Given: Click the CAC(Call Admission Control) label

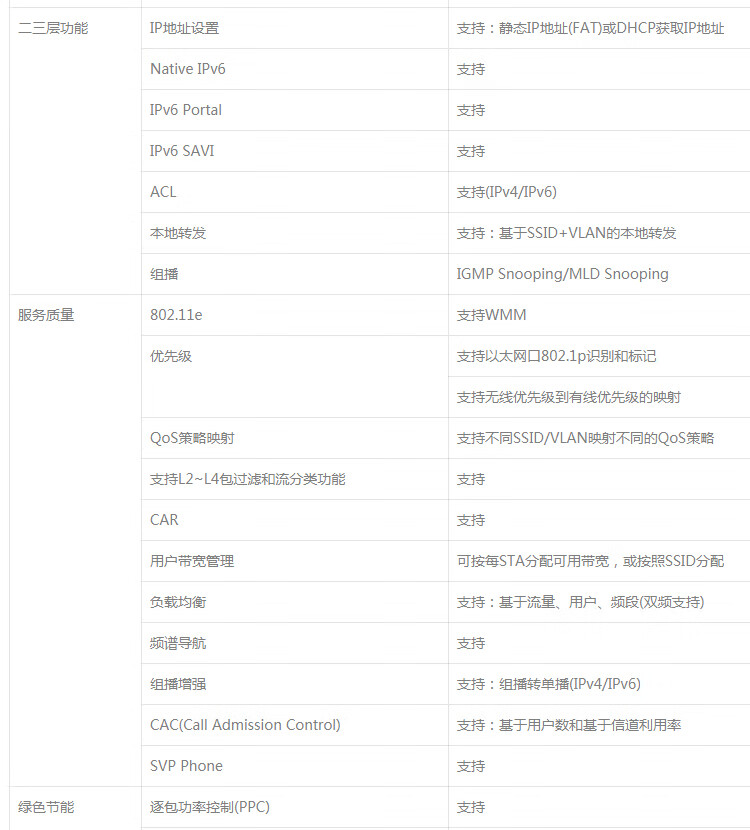Looking at the screenshot, I should [x=245, y=725].
